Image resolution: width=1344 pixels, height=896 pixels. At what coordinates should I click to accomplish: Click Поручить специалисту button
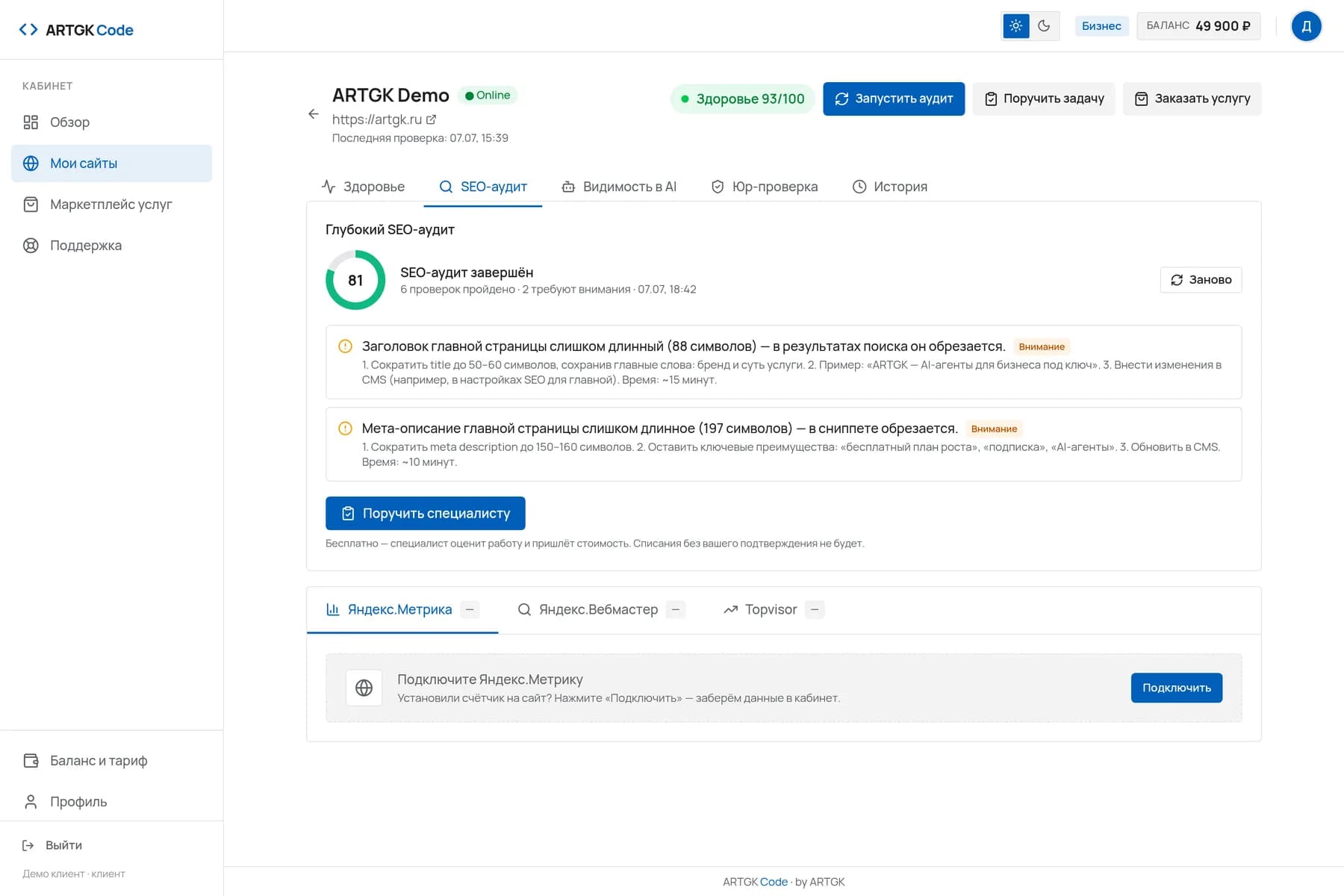click(426, 514)
